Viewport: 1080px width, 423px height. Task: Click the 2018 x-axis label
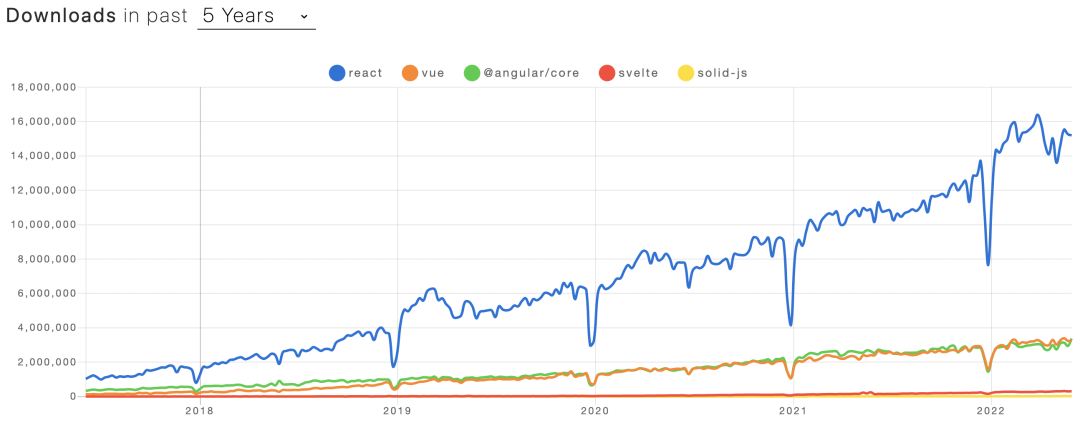(x=200, y=410)
